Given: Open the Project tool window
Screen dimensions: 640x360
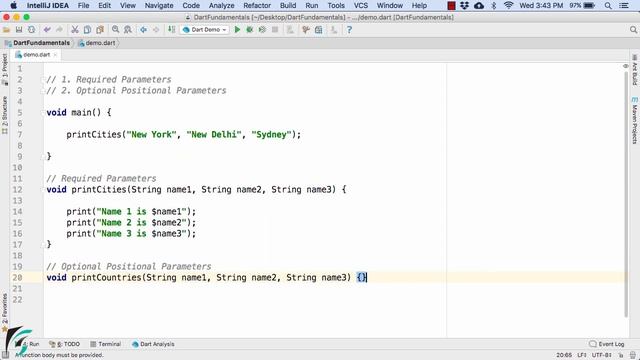Looking at the screenshot, I should coord(4,69).
